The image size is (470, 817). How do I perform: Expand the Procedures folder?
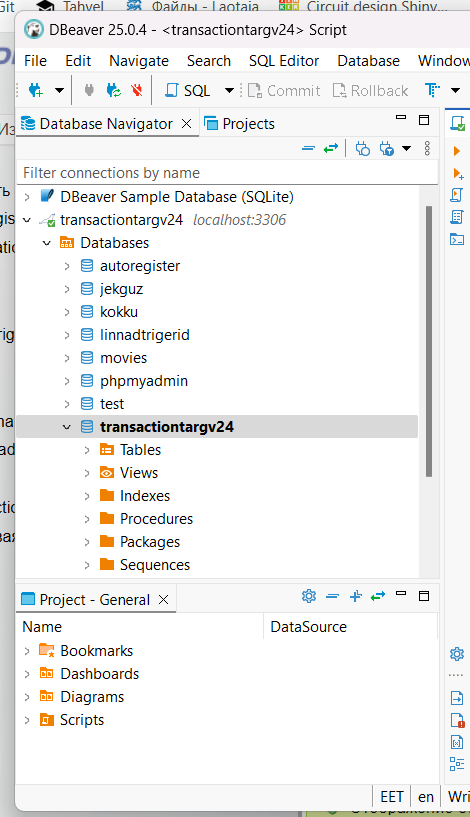pos(86,519)
